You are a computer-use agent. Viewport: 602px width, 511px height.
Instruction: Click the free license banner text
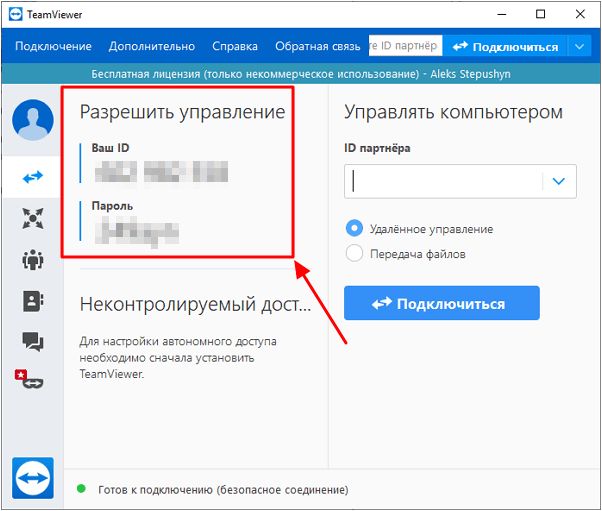301,74
